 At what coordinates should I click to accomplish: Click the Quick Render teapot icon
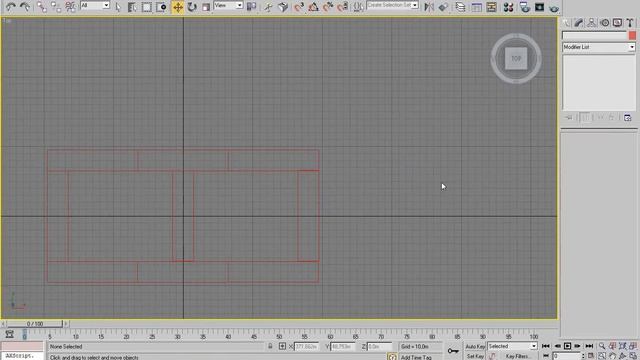(554, 7)
